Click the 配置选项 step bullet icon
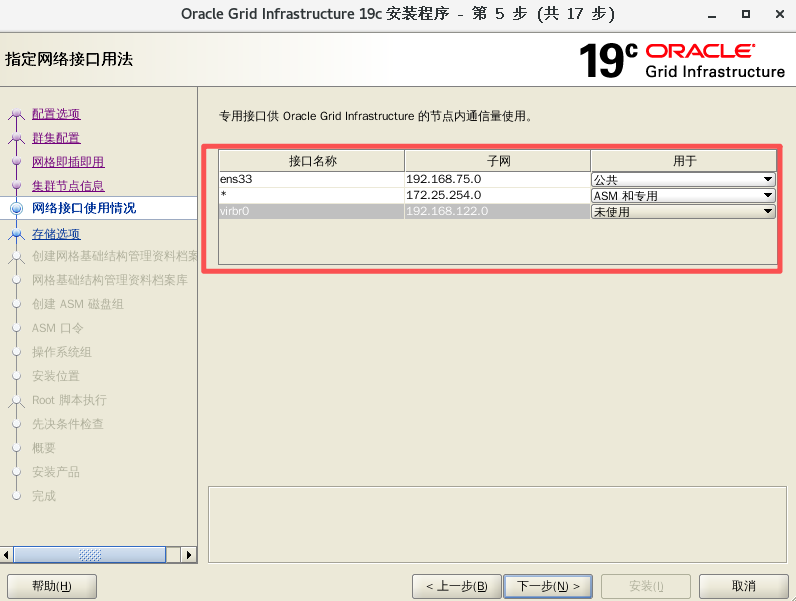The image size is (796, 601). point(17,113)
